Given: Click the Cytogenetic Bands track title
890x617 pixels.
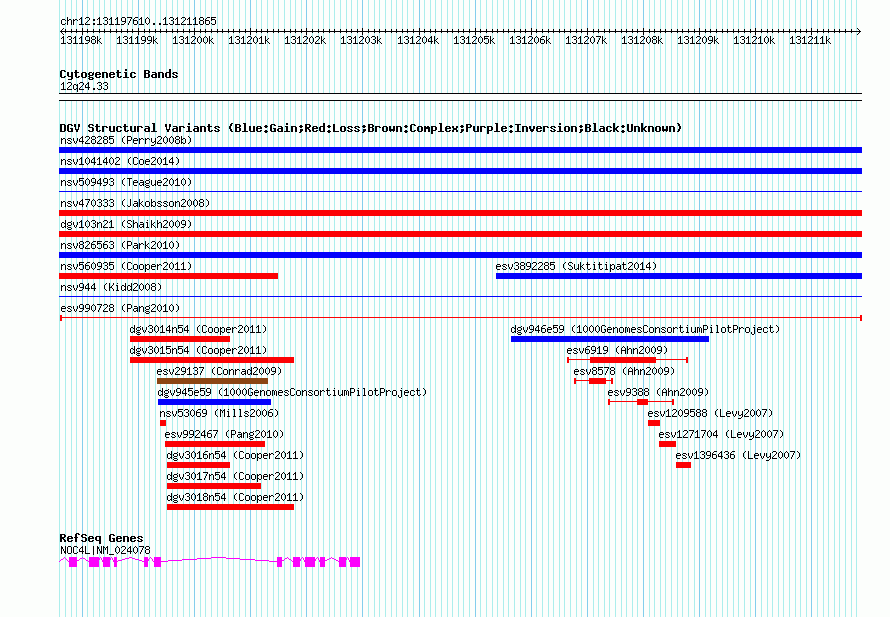Looking at the screenshot, I should (119, 74).
